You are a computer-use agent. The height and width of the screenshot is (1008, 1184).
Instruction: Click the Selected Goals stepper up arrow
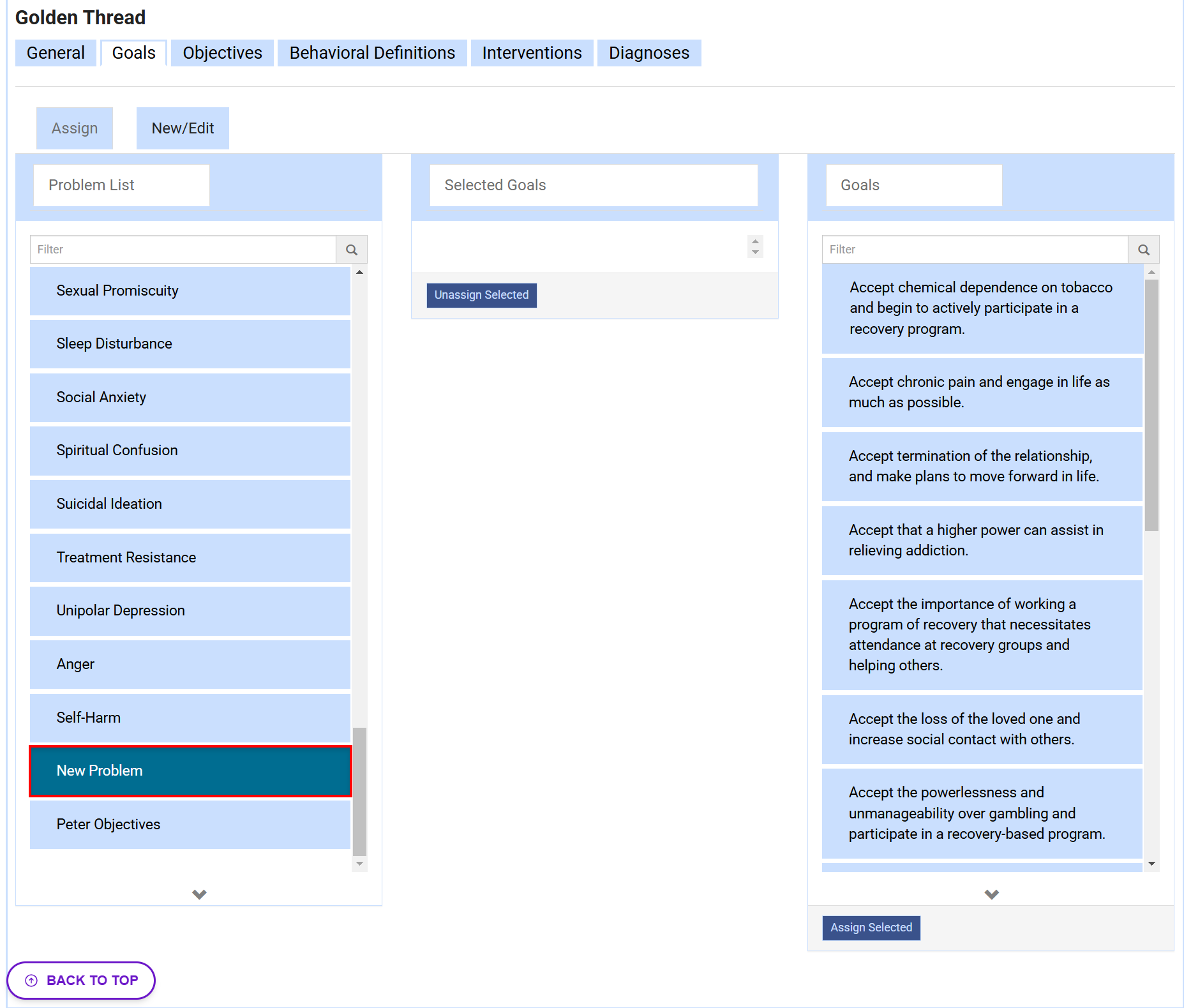coord(755,241)
